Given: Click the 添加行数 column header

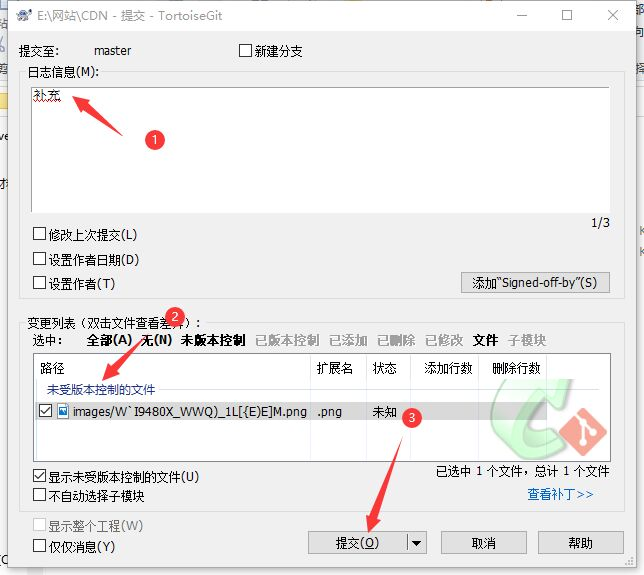Looking at the screenshot, I should [444, 368].
